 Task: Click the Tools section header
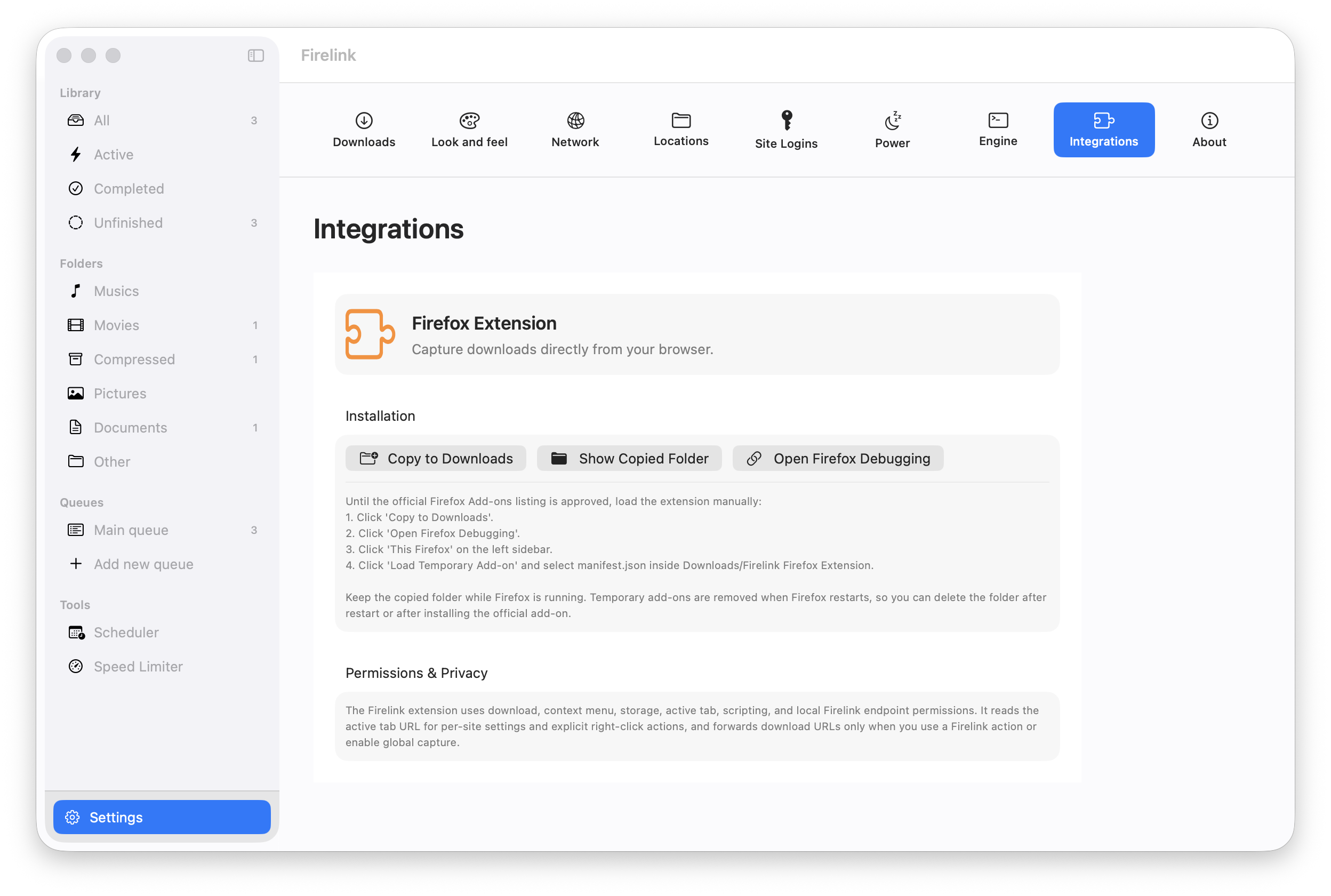(x=75, y=605)
